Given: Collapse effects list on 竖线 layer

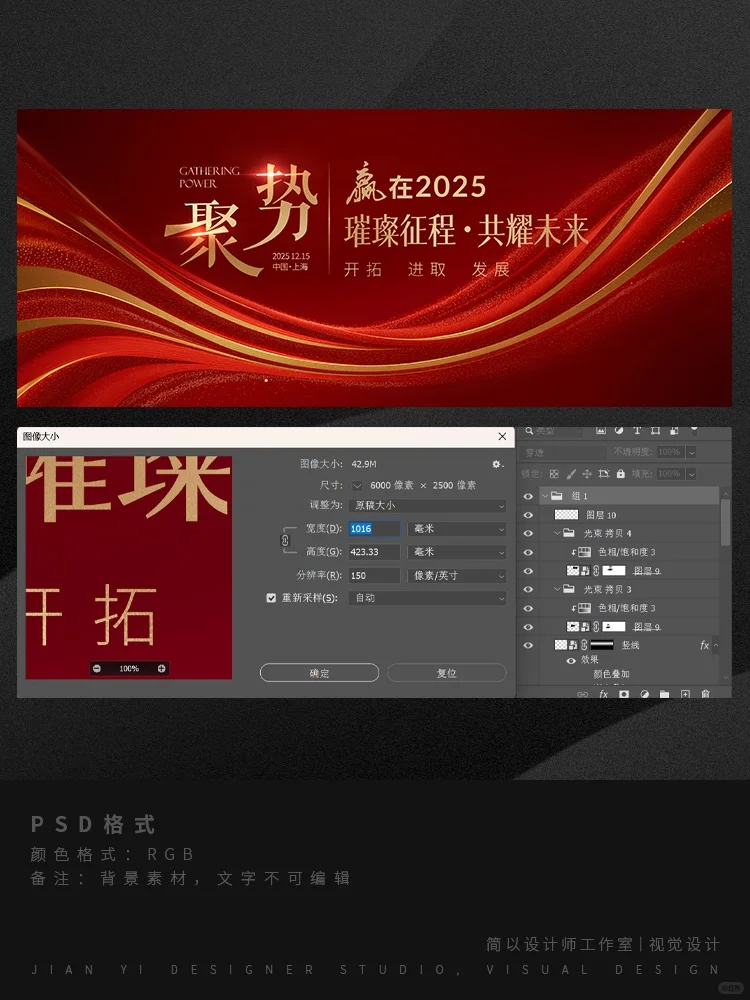Looking at the screenshot, I should coord(716,645).
